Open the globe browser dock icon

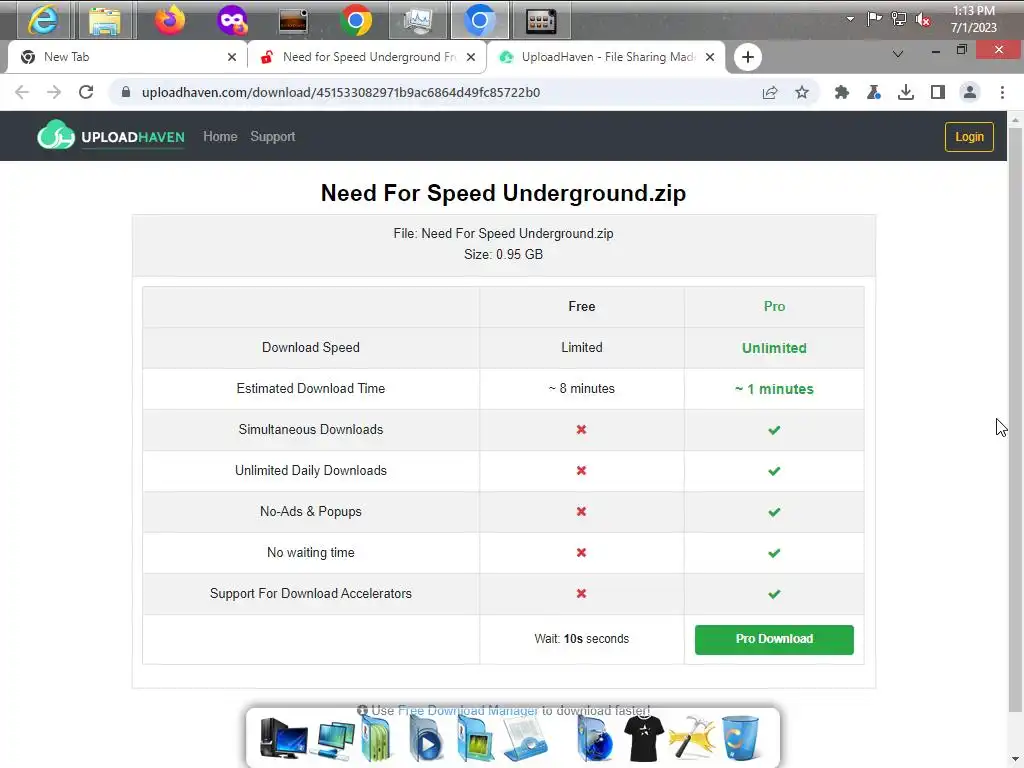tap(594, 739)
